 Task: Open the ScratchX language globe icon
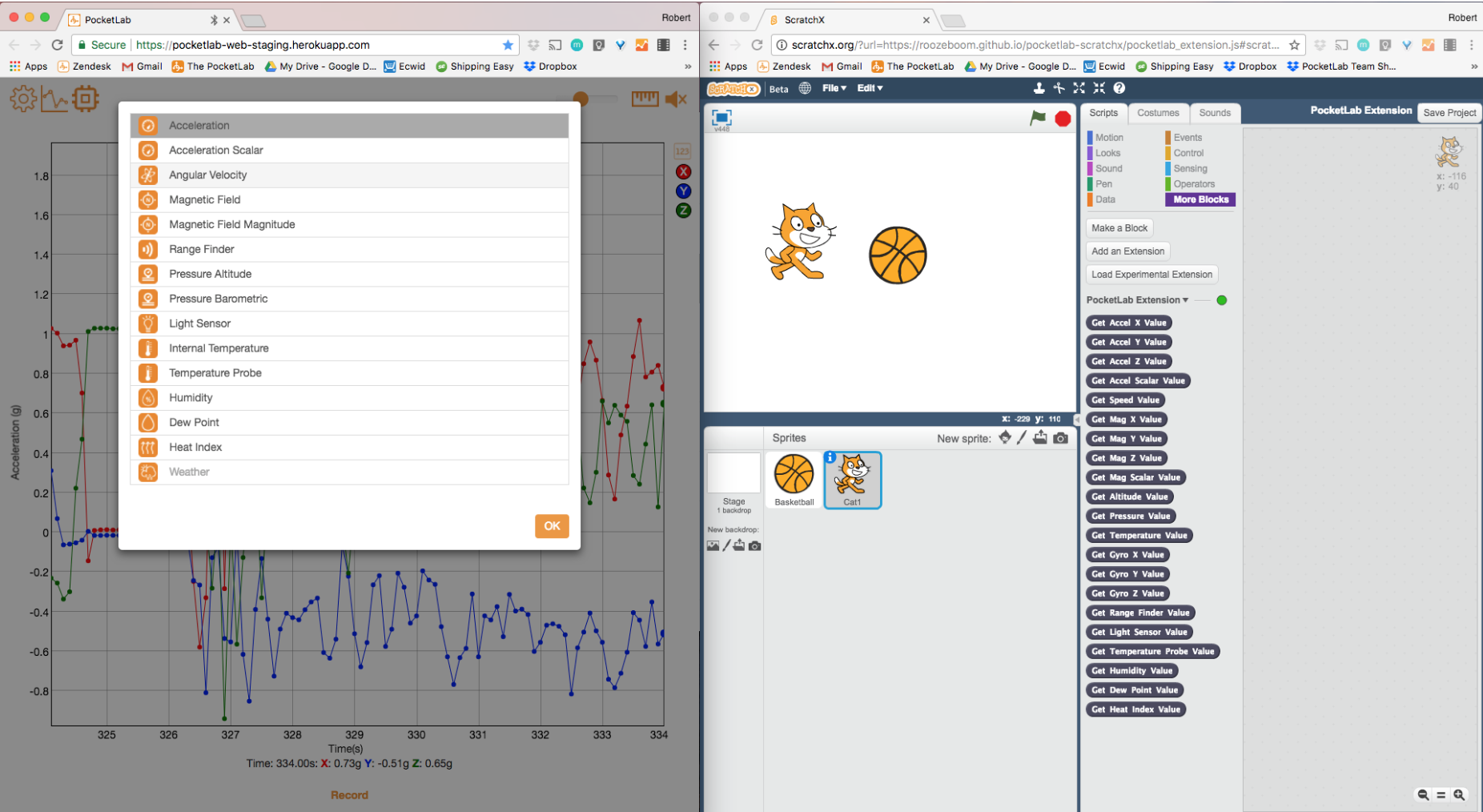[x=804, y=88]
